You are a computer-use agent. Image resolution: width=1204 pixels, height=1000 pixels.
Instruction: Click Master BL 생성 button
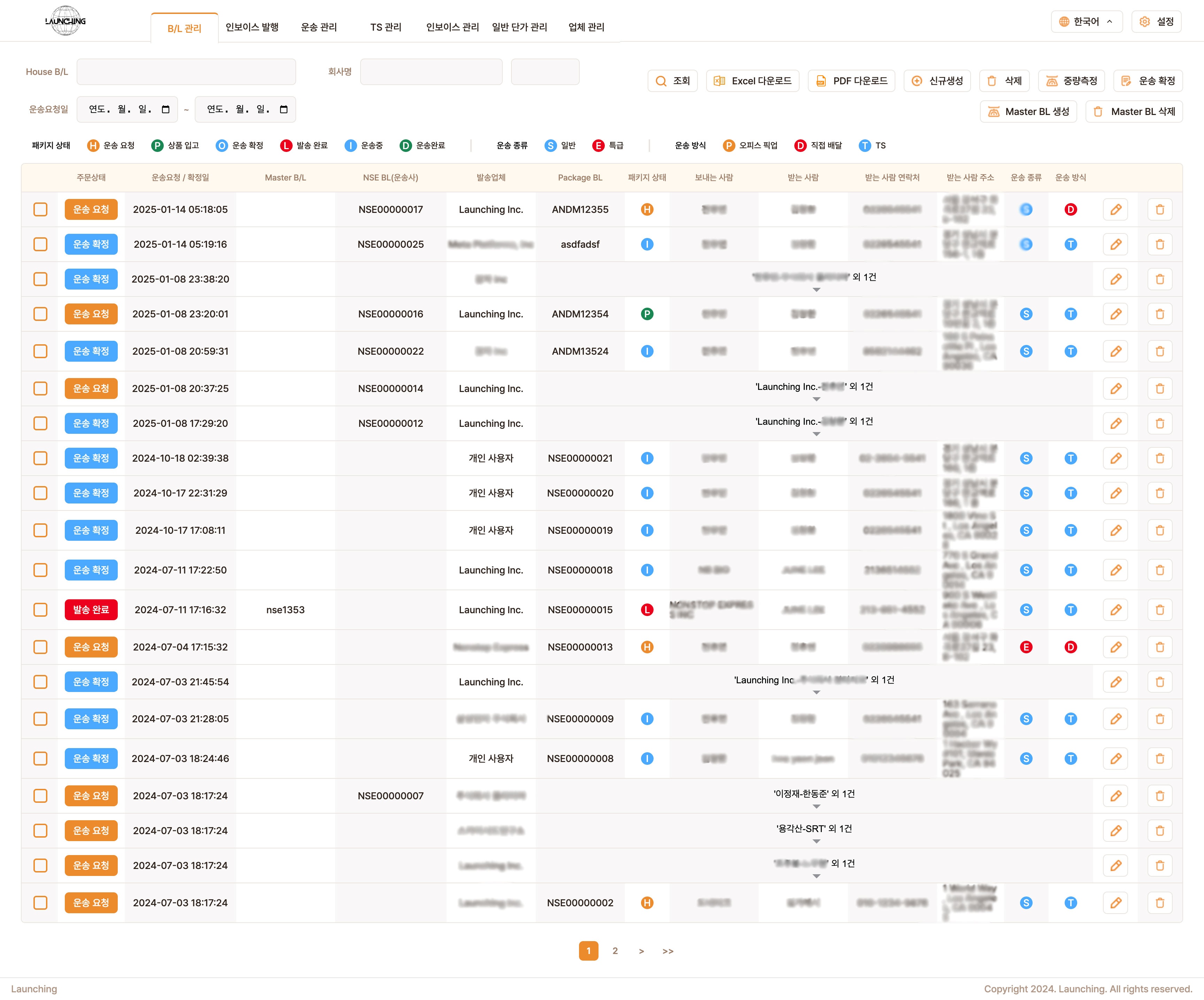(1028, 112)
